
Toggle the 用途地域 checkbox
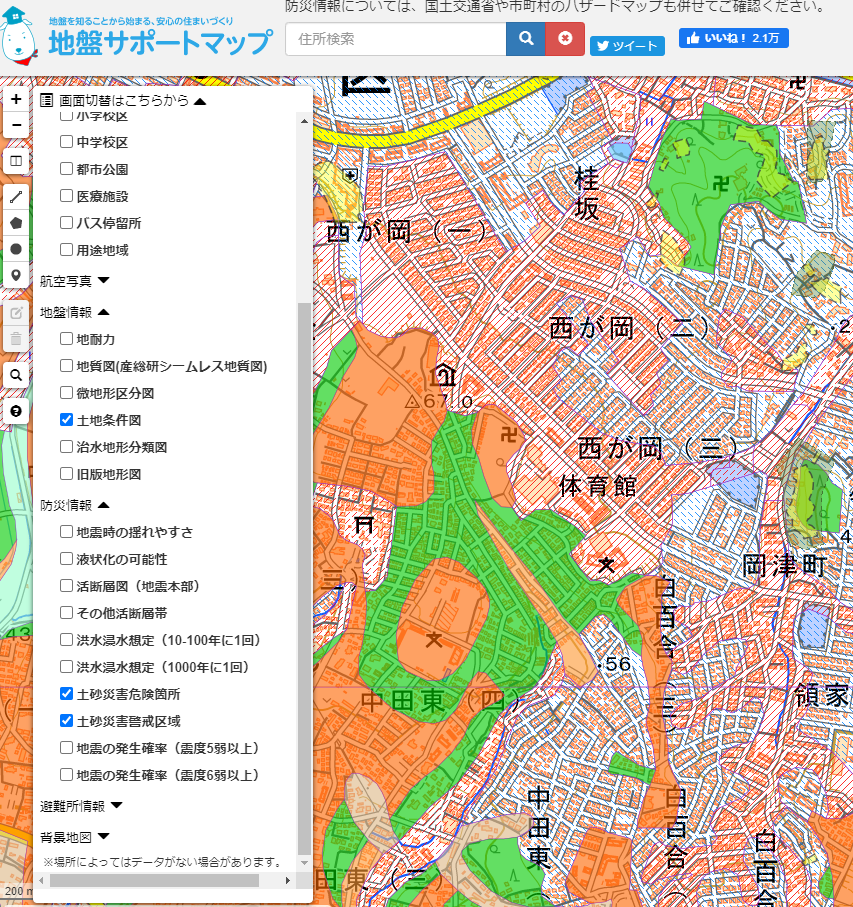coord(67,250)
